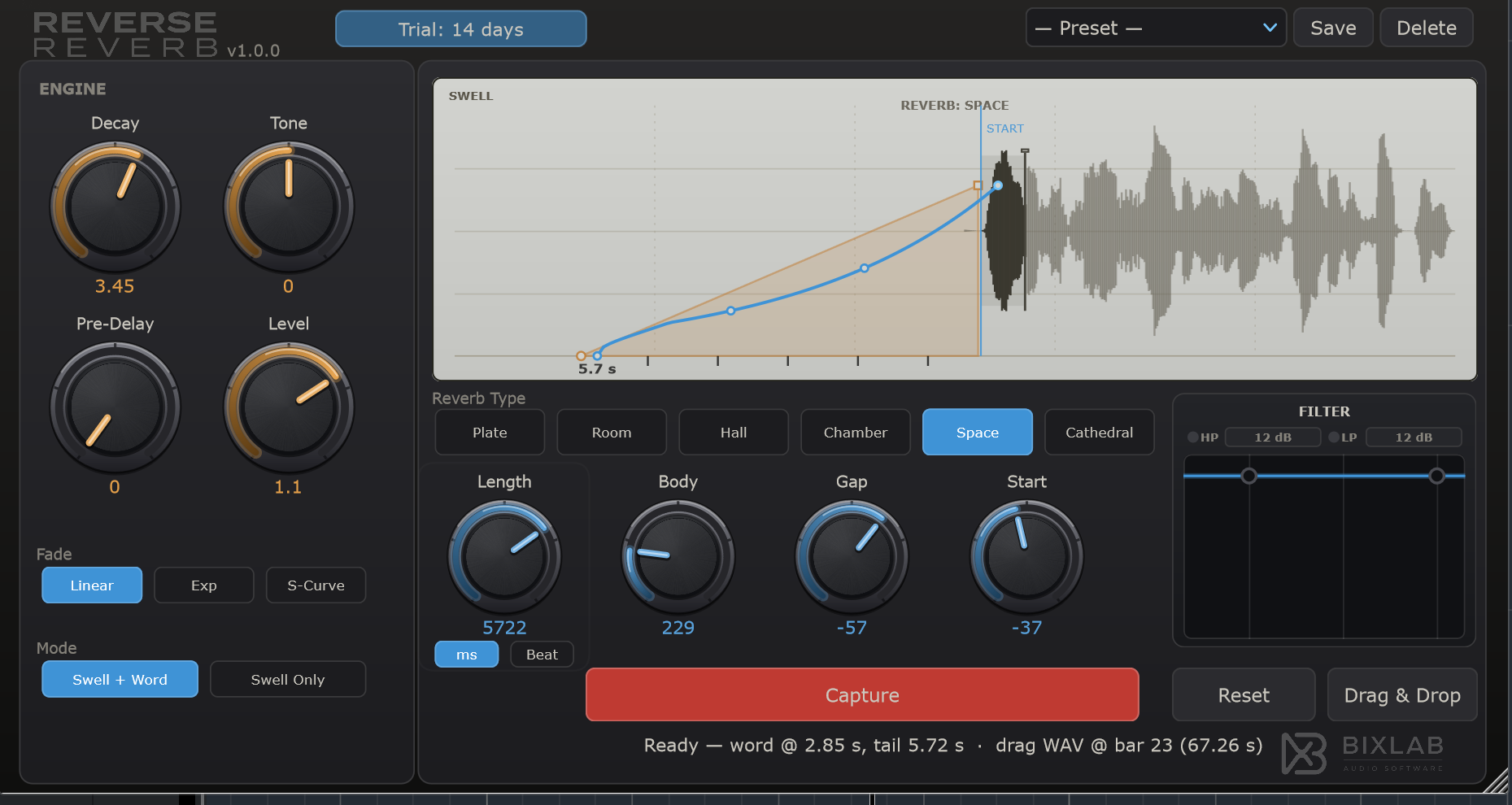Click the high-pass filter handle on graph
The image size is (1512, 805).
pos(1248,476)
